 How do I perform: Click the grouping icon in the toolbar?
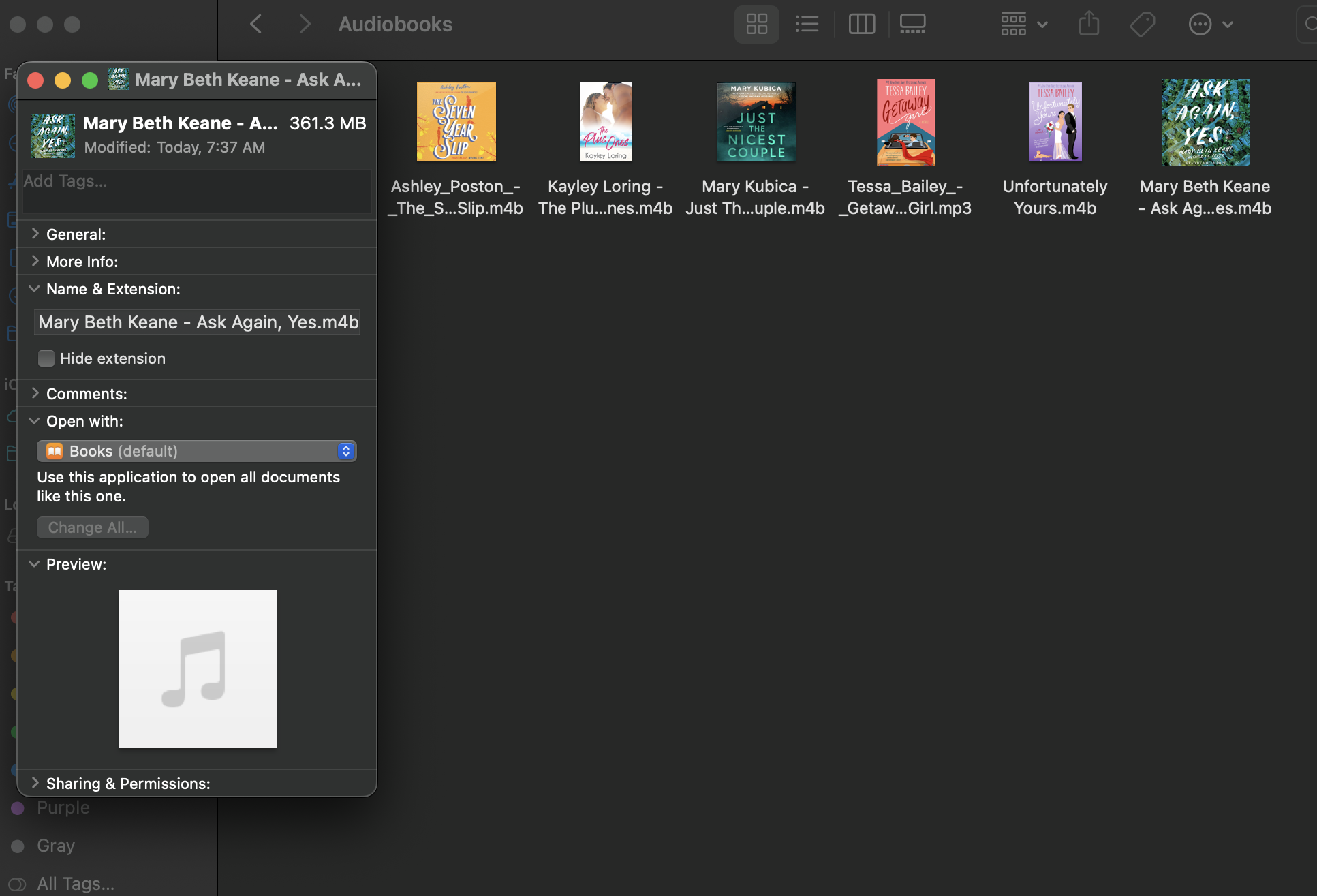pyautogui.click(x=1013, y=24)
